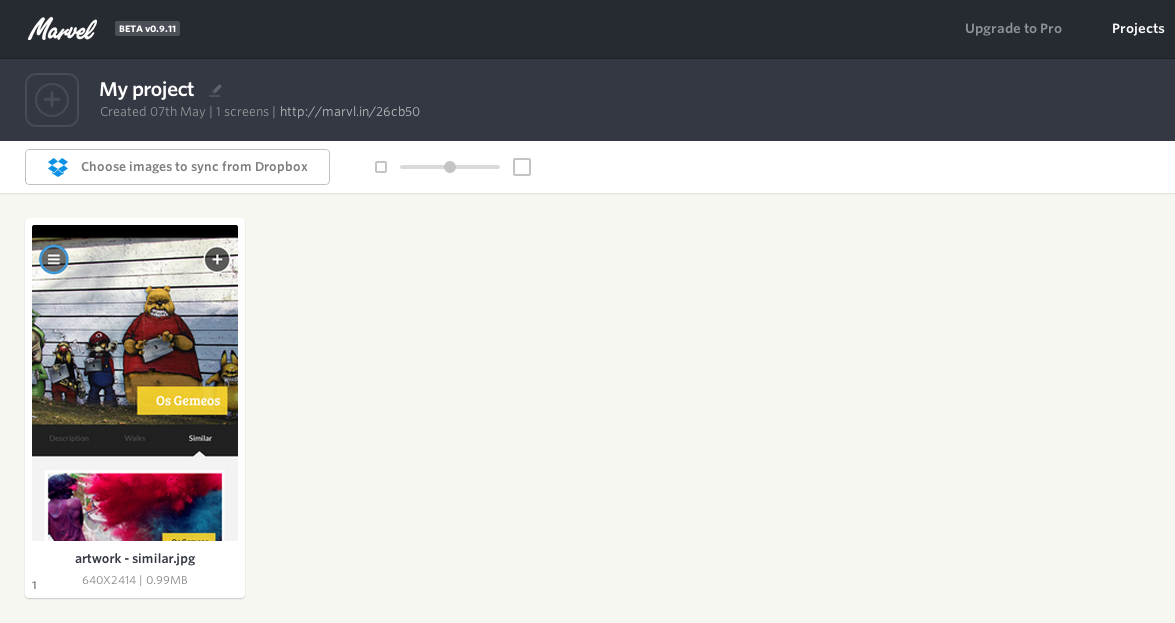
Task: Click the add new screen plus icon in header
Action: coord(52,100)
